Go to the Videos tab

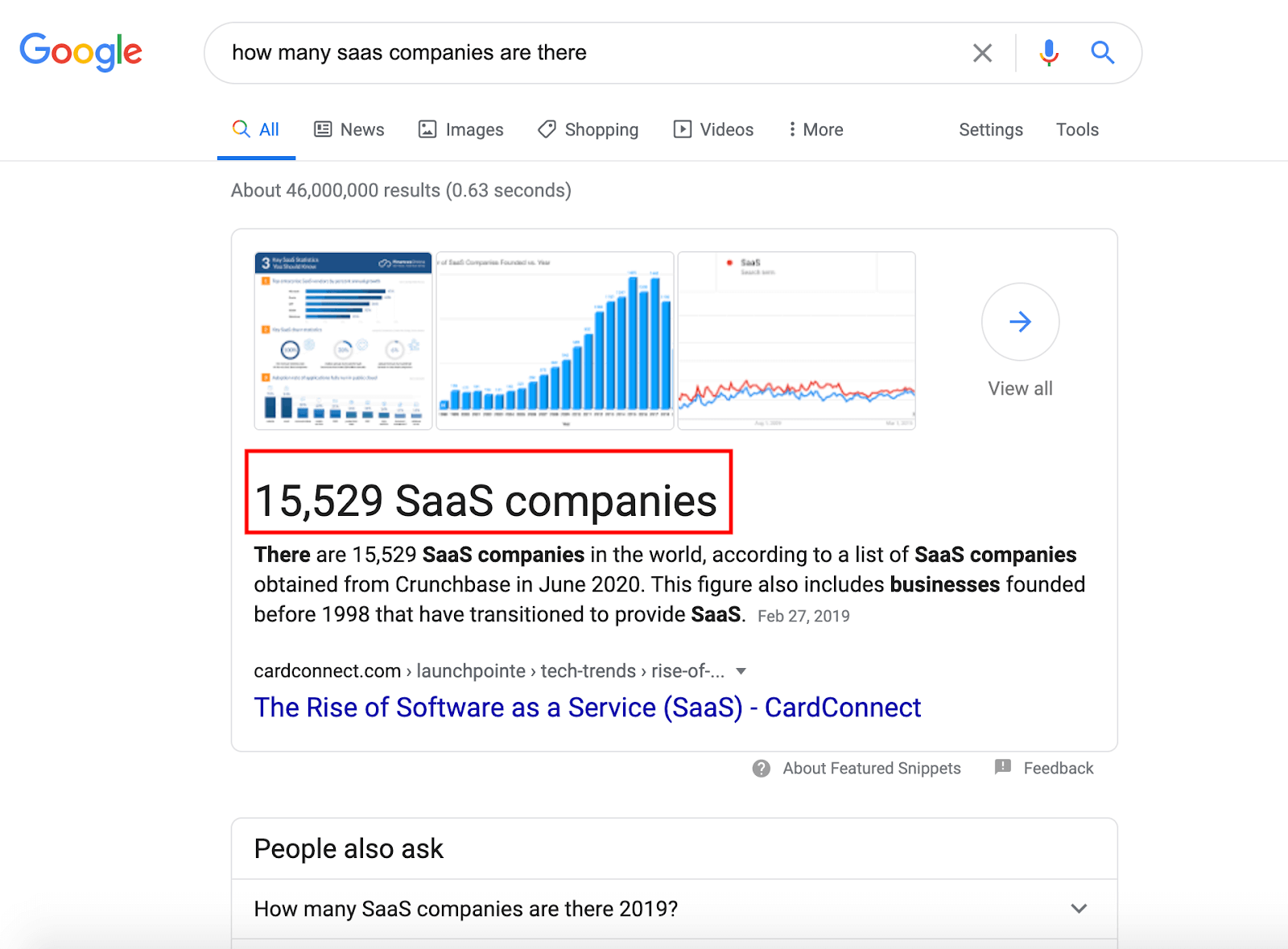coord(713,130)
